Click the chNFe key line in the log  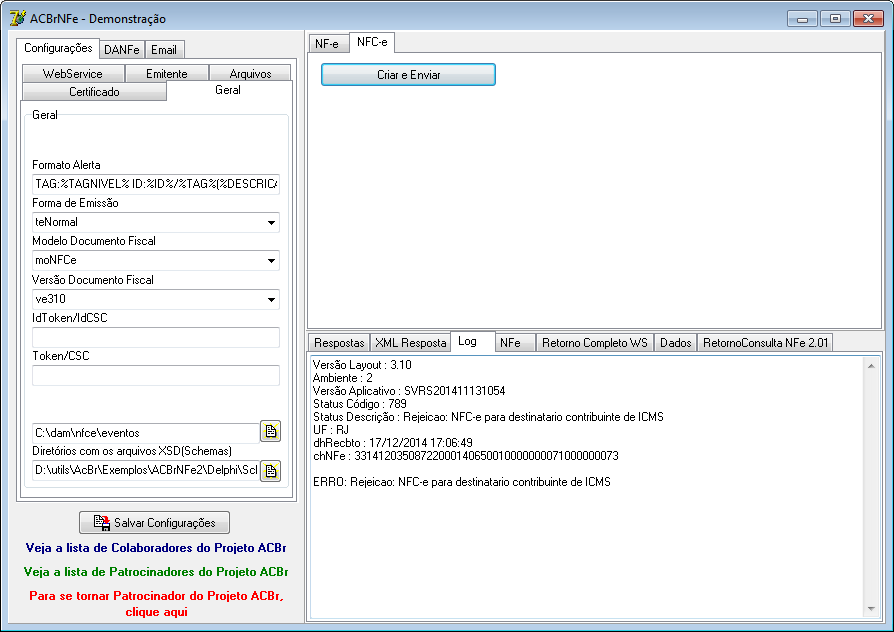tap(466, 456)
